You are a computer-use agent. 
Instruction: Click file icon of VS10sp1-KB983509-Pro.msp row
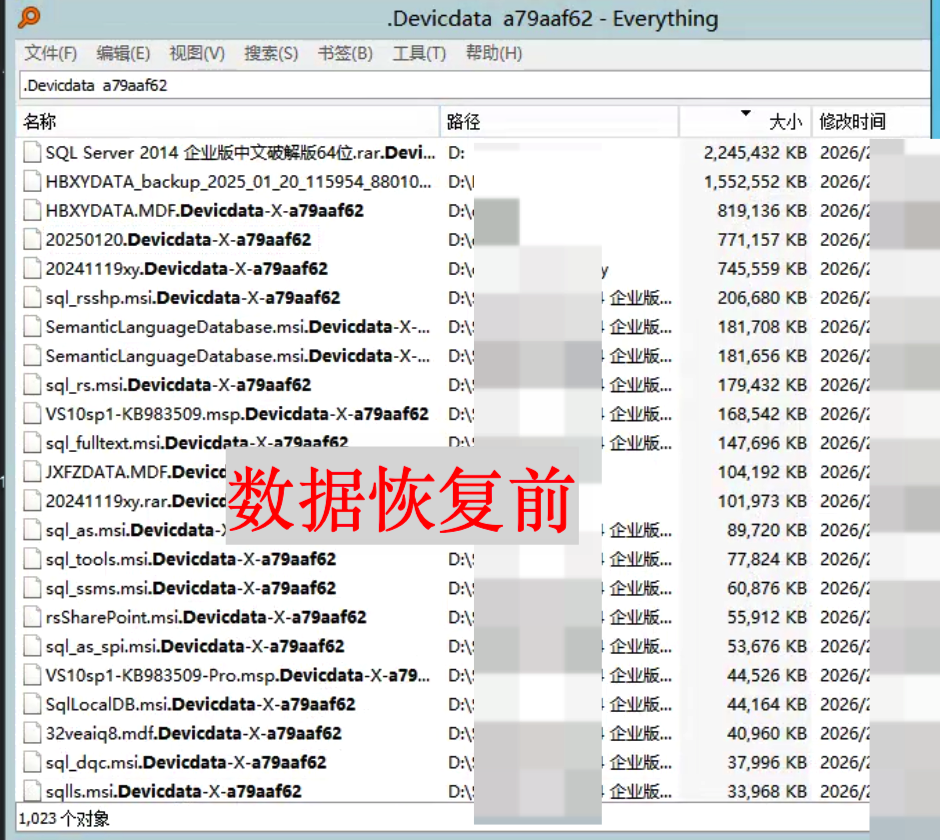32,675
